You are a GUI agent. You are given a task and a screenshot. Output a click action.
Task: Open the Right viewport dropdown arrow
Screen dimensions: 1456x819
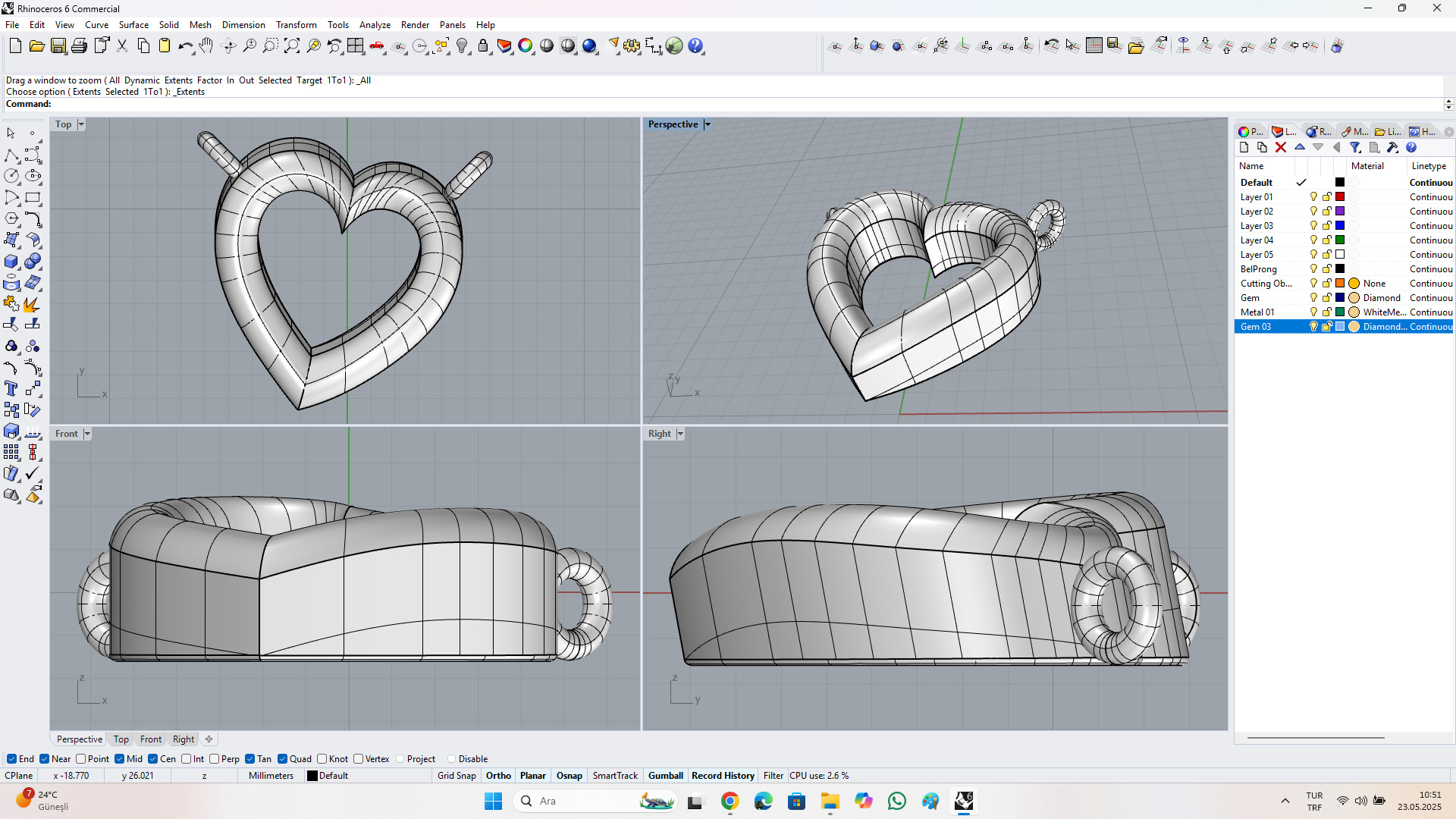(680, 434)
